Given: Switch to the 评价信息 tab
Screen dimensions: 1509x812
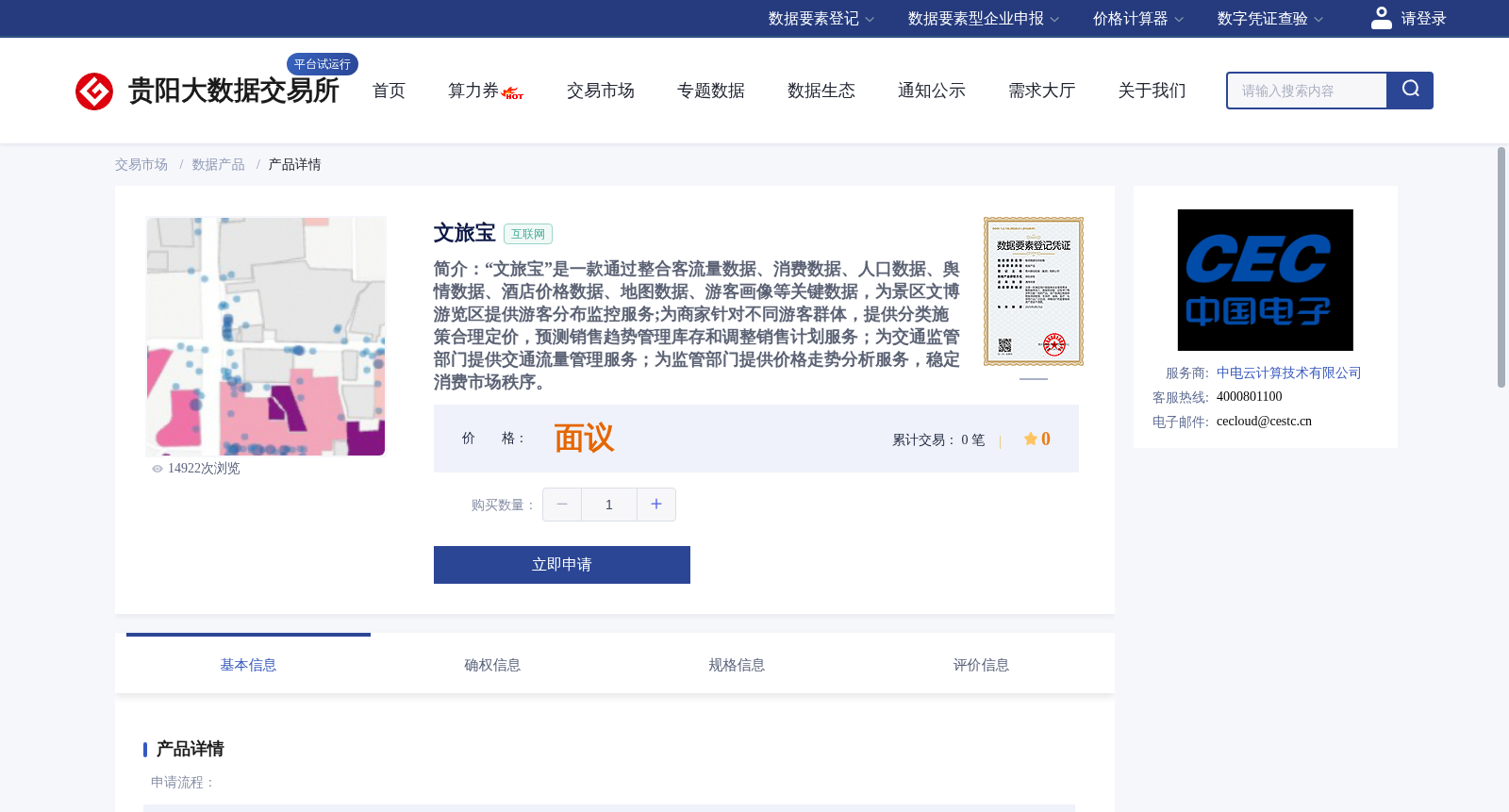Looking at the screenshot, I should coord(981,665).
